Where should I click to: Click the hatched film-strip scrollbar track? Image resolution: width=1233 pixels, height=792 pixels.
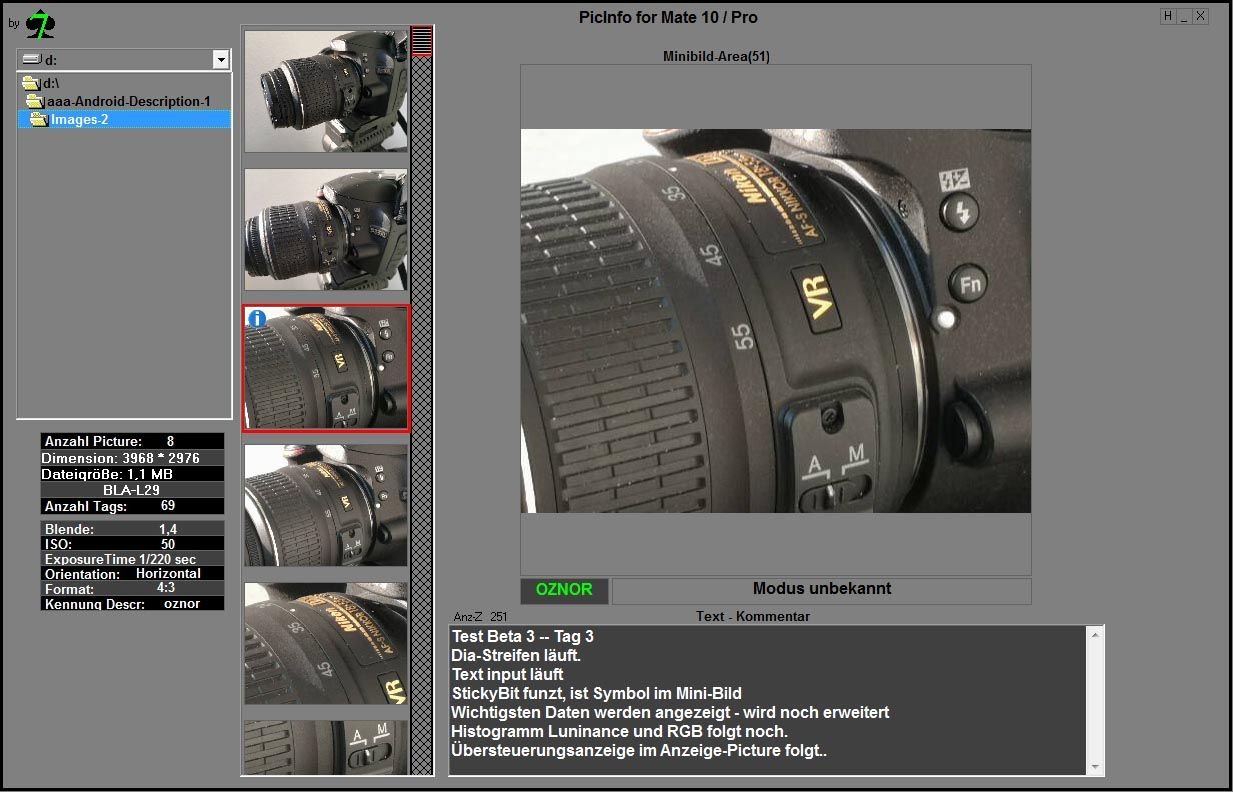[422, 415]
